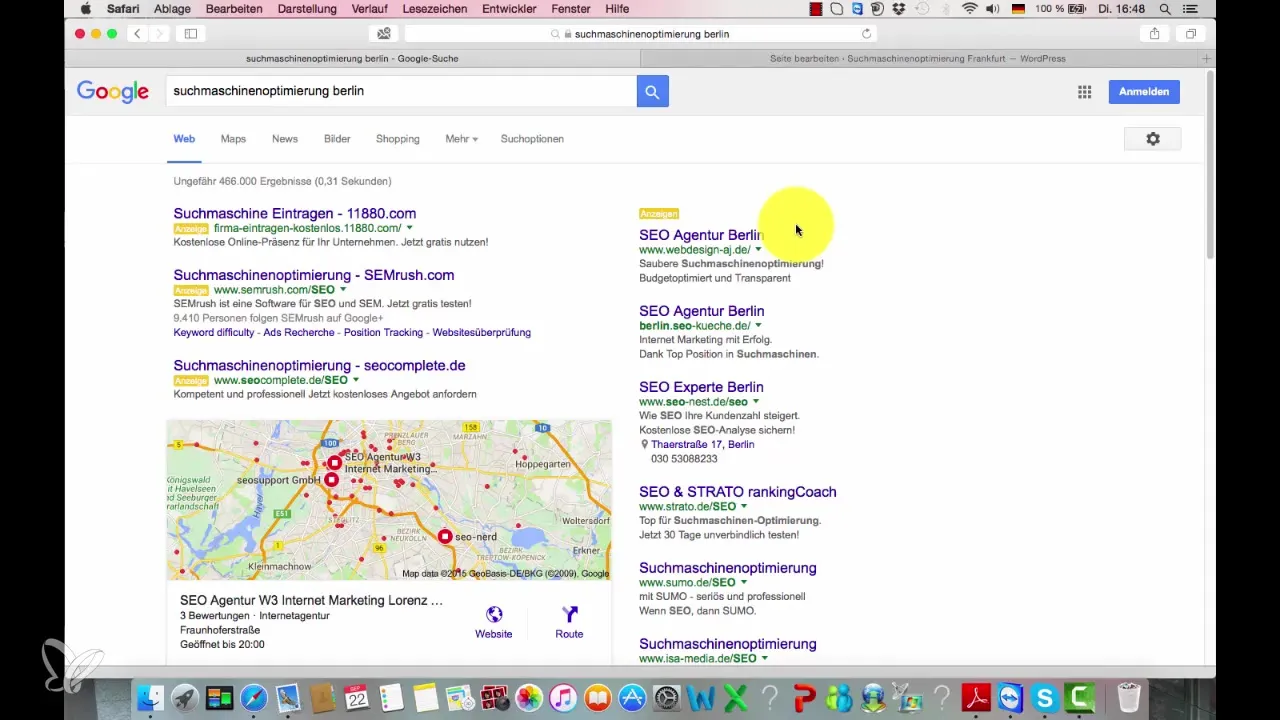Open SEO Experte Berlin ad

tap(701, 387)
